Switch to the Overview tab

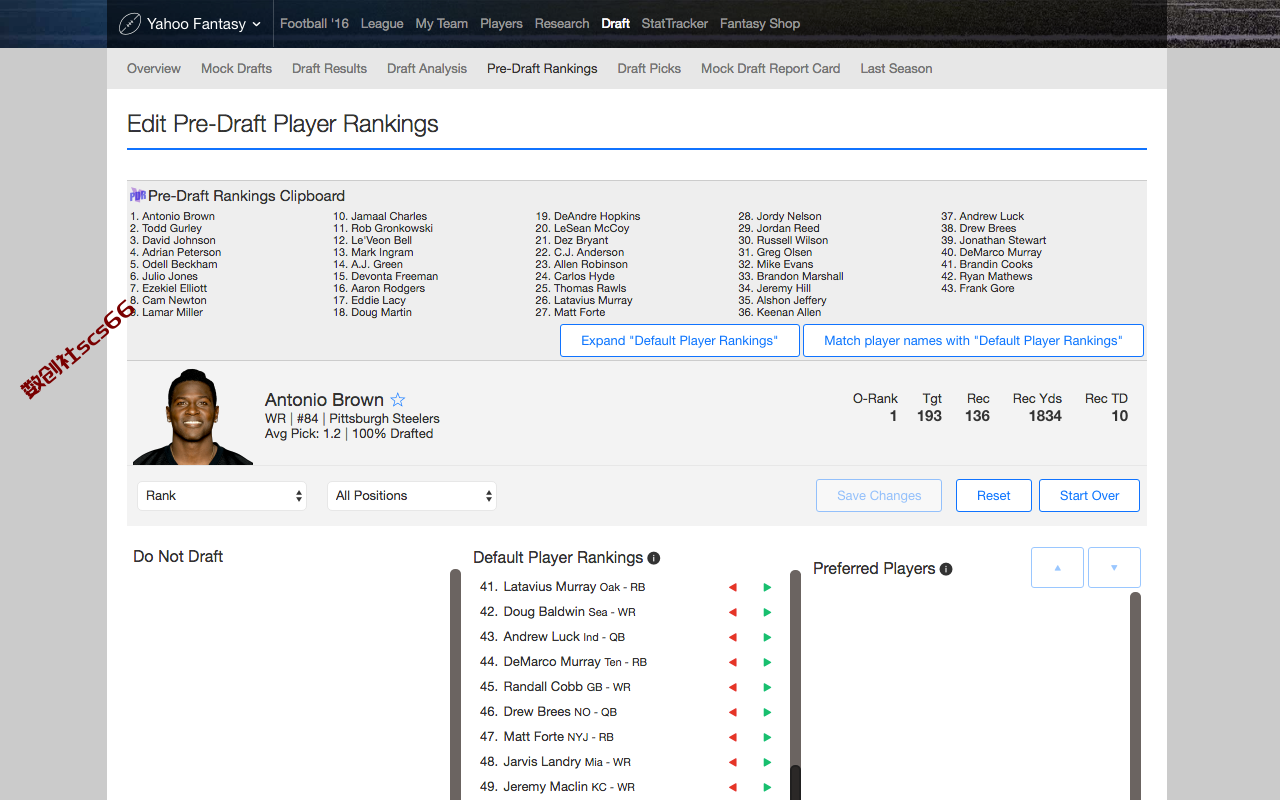click(x=154, y=68)
